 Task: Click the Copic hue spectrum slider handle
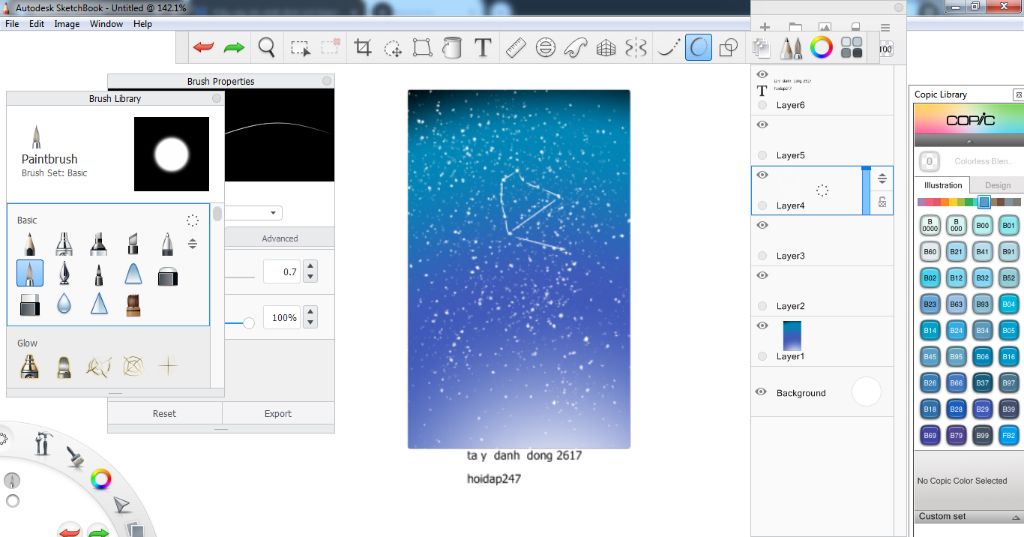coord(984,202)
